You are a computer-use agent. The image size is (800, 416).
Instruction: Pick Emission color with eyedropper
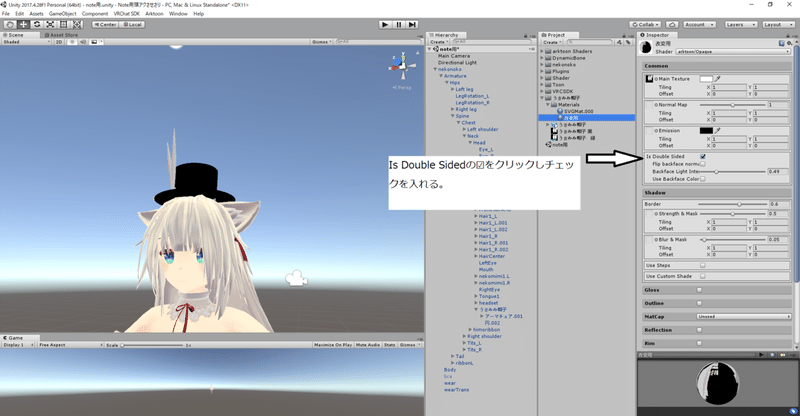click(x=718, y=131)
